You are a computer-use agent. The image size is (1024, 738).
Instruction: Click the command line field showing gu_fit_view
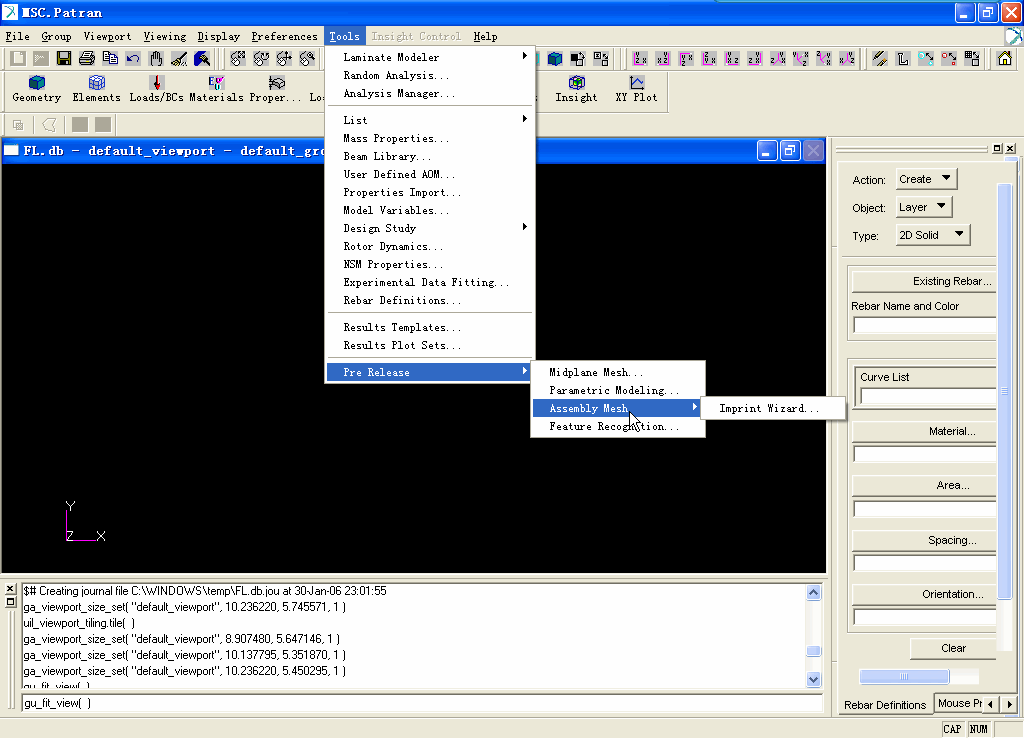[x=421, y=703]
